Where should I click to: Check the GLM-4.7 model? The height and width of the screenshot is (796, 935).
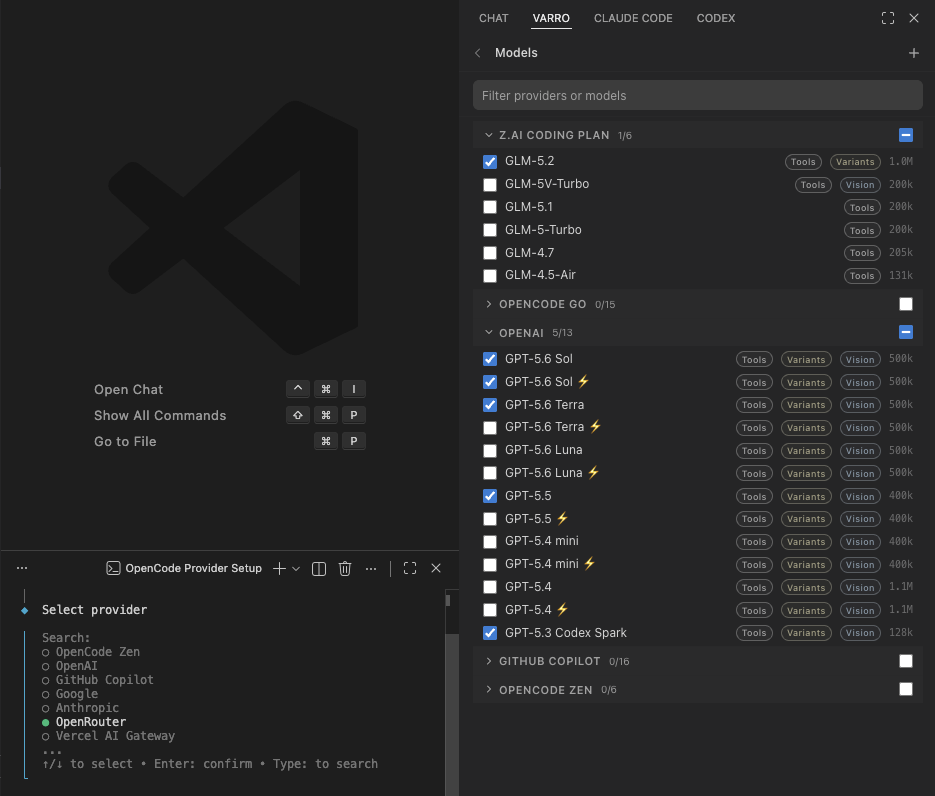(x=490, y=253)
